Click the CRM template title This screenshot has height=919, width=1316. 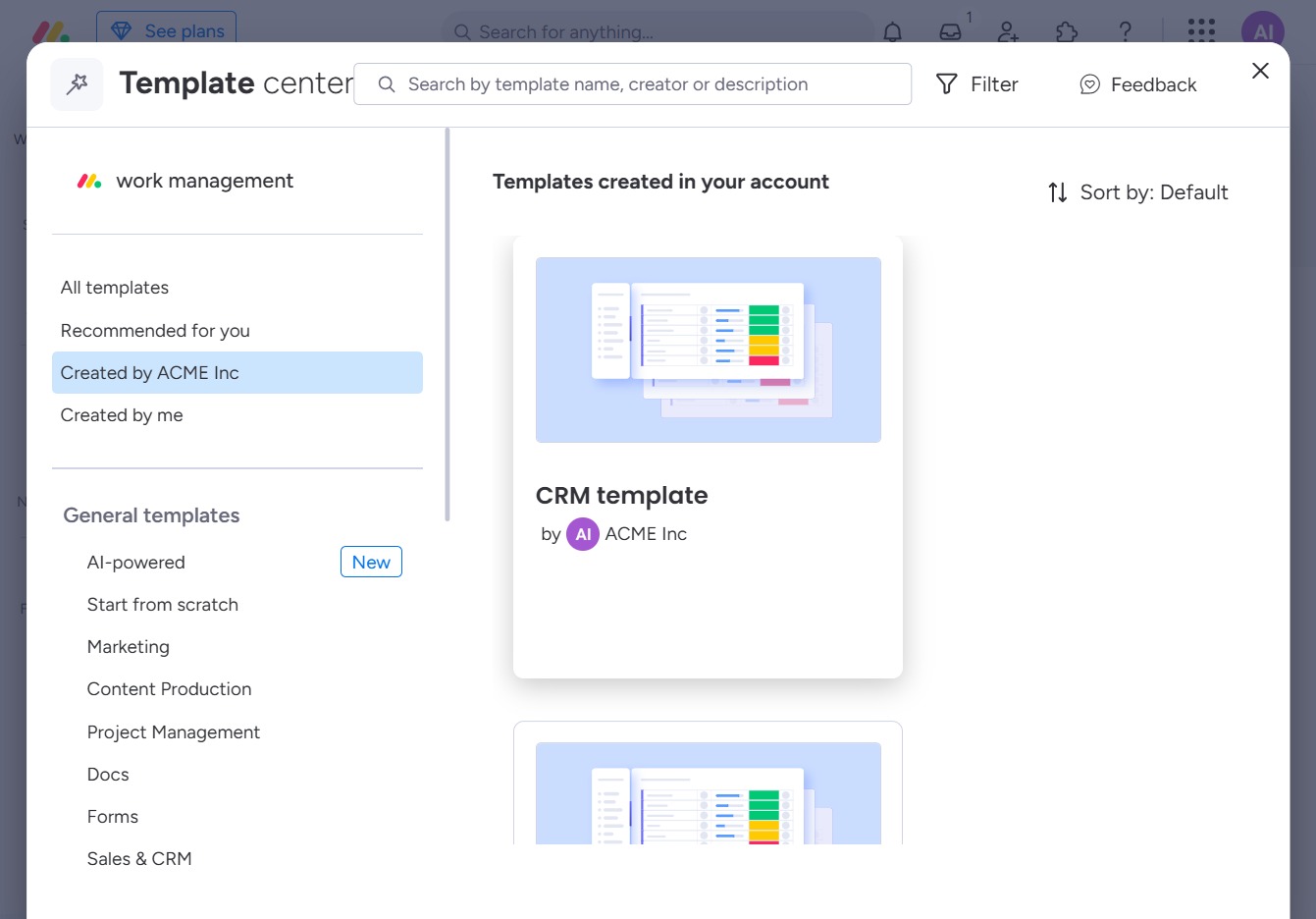(x=621, y=496)
